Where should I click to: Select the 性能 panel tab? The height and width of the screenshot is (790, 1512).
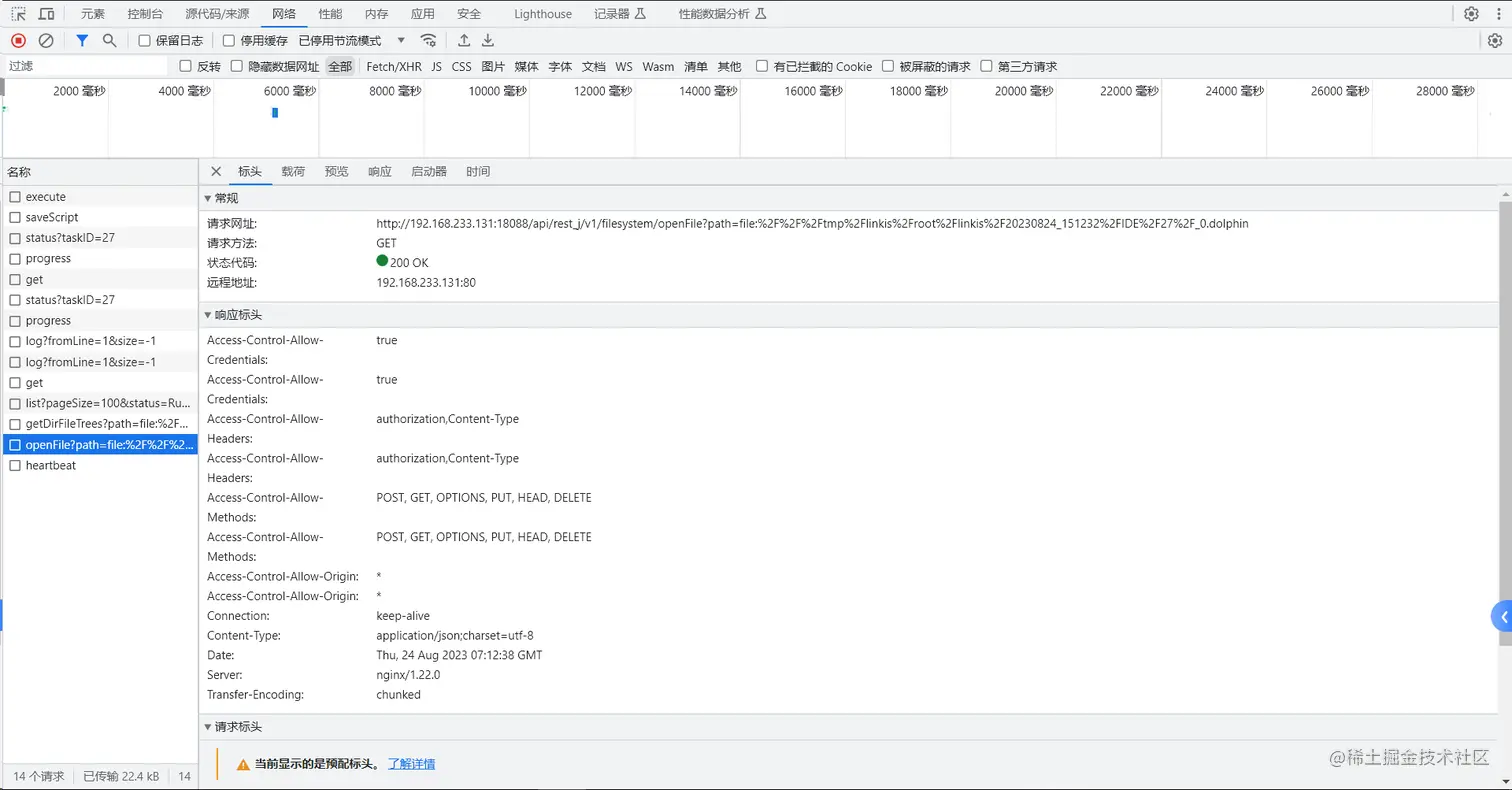tap(330, 14)
